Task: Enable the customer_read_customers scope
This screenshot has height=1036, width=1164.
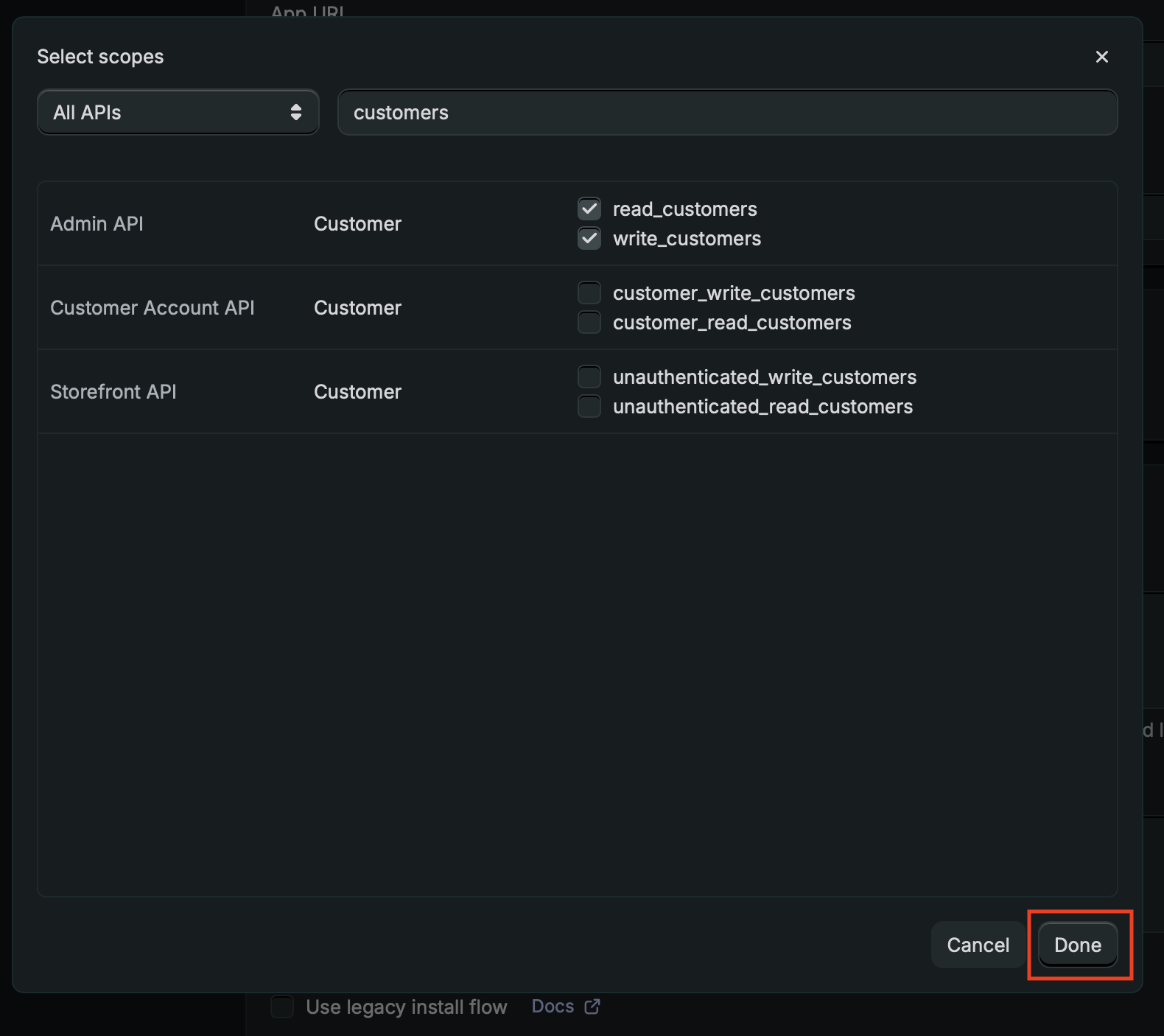Action: [x=589, y=323]
